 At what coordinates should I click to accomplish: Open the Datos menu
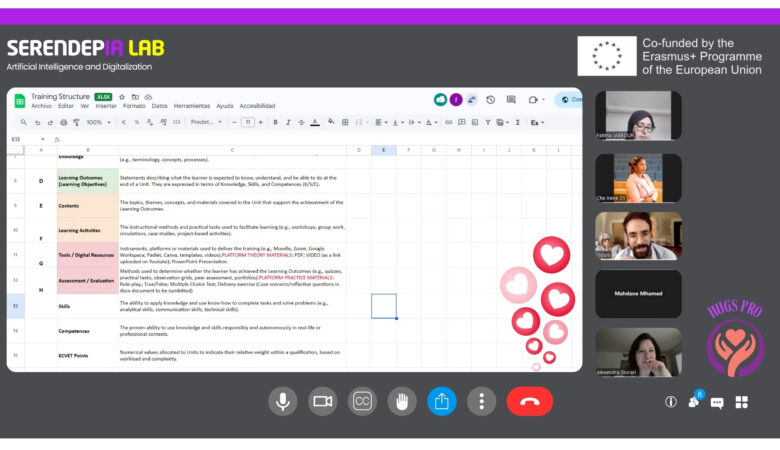(x=160, y=106)
